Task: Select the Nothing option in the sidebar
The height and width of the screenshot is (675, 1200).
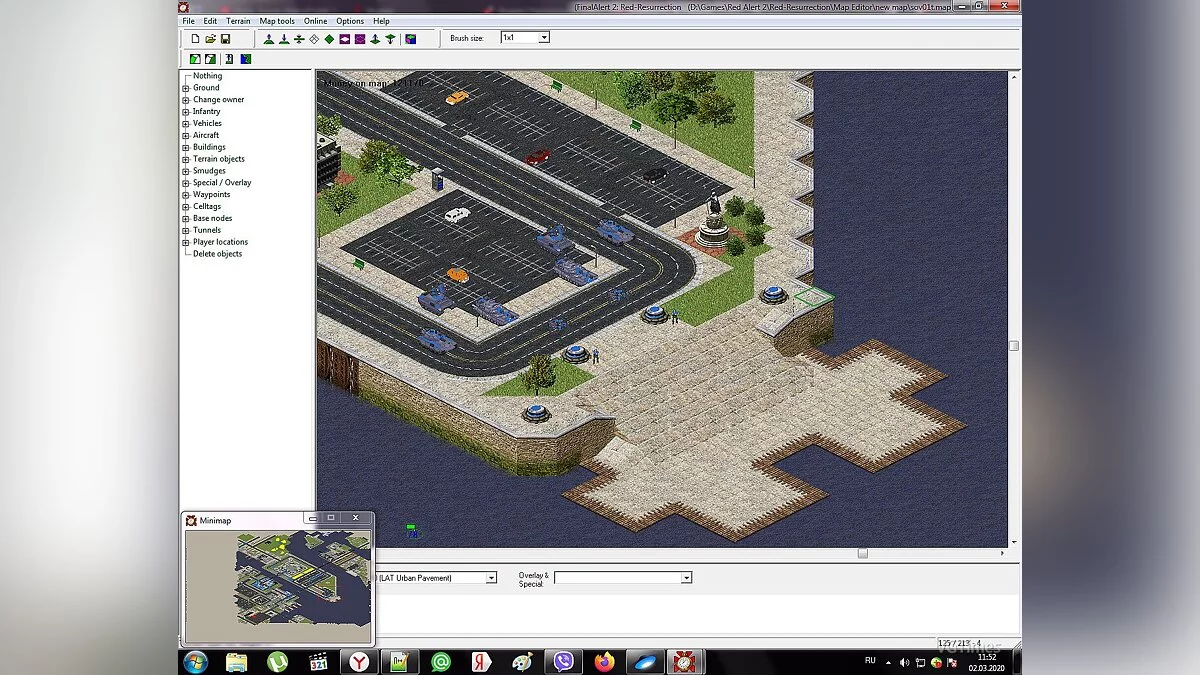Action: click(207, 75)
